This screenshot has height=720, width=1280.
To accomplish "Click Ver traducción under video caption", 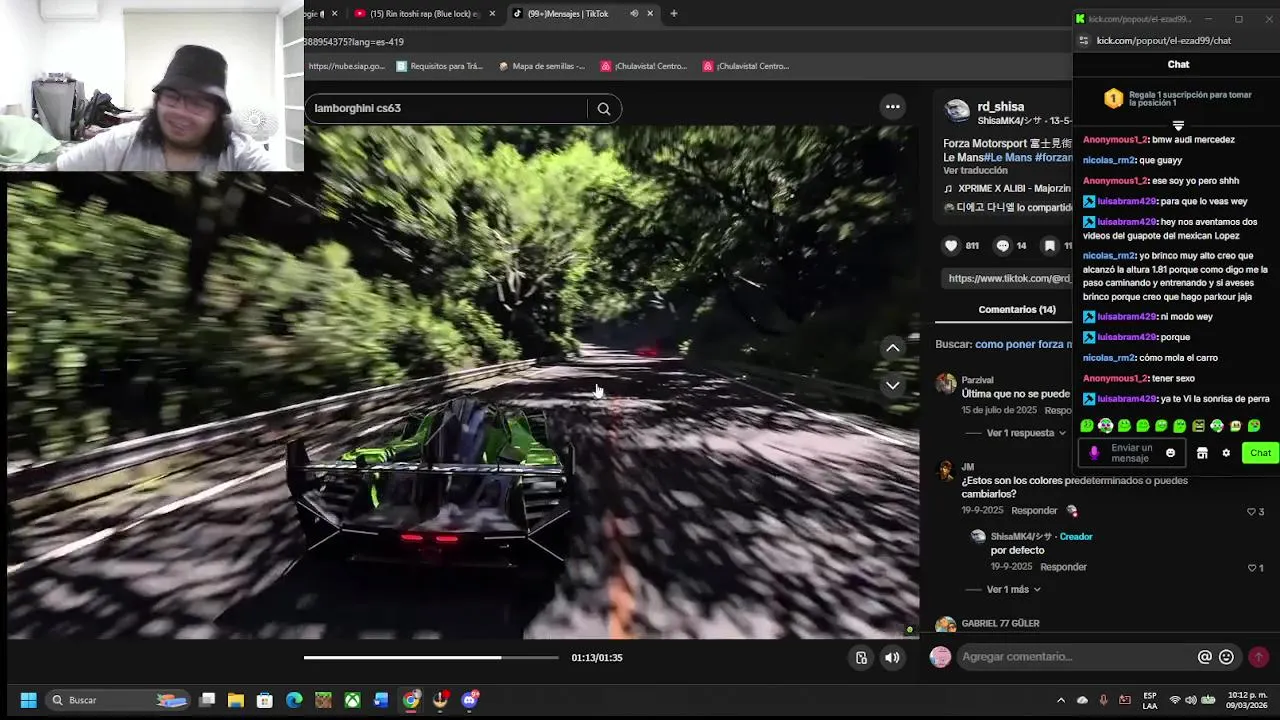I will pos(975,171).
